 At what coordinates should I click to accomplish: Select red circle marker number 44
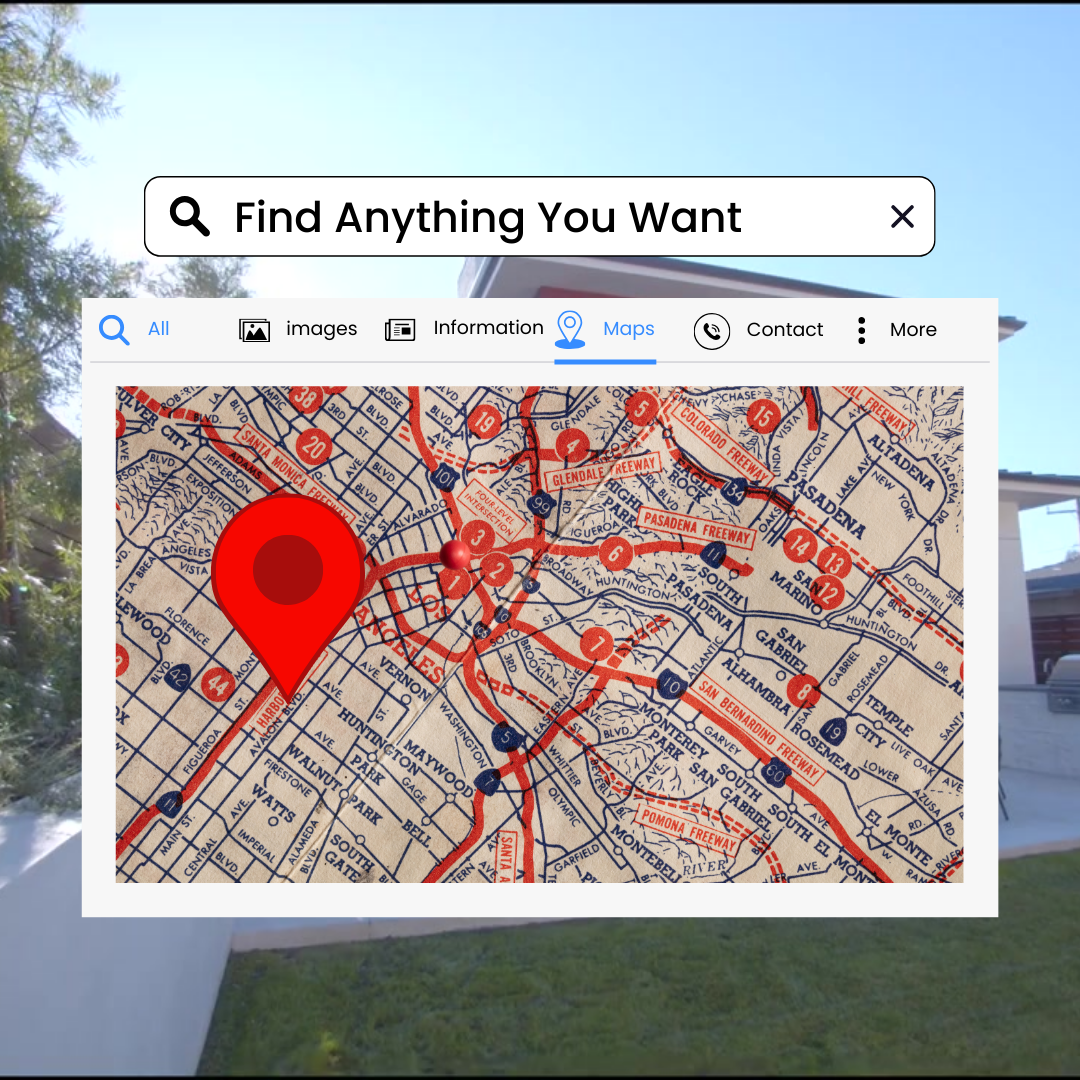pos(217,684)
